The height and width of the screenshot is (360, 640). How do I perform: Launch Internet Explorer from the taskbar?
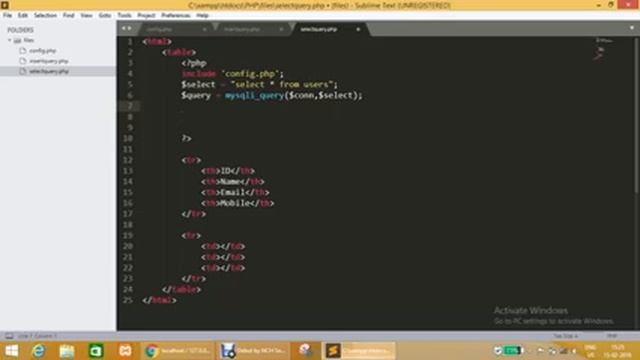coord(39,351)
